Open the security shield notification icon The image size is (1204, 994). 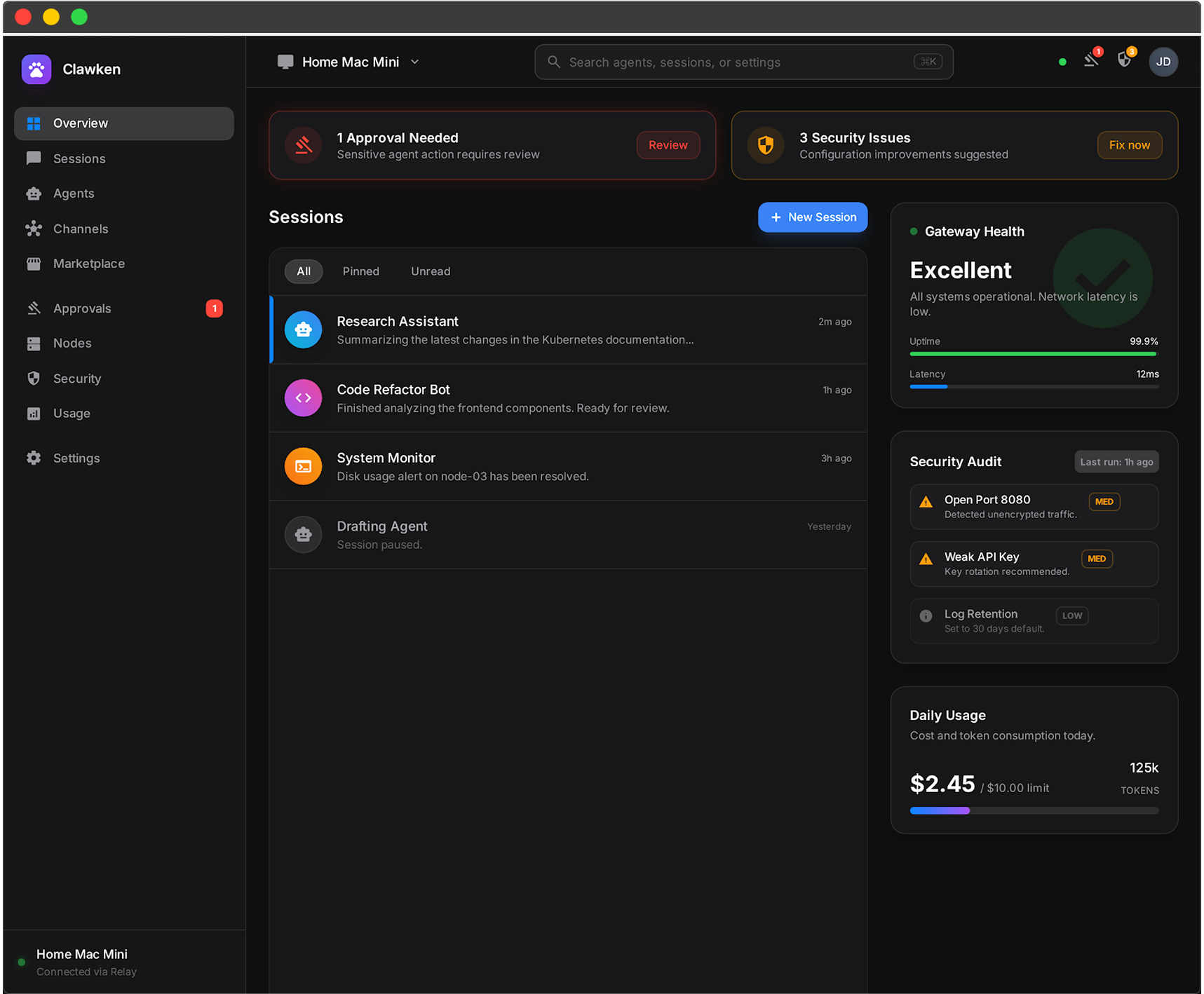pyautogui.click(x=1124, y=61)
